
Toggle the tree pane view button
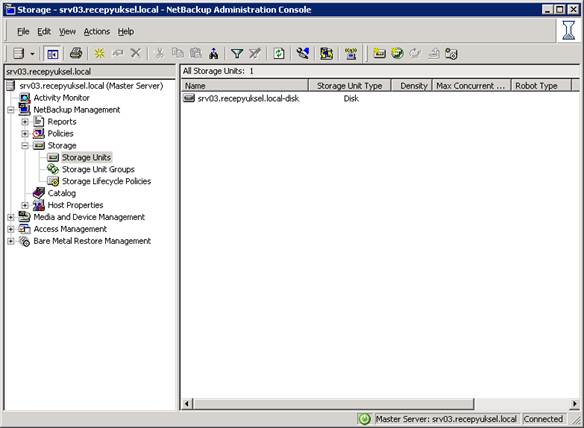click(x=53, y=54)
